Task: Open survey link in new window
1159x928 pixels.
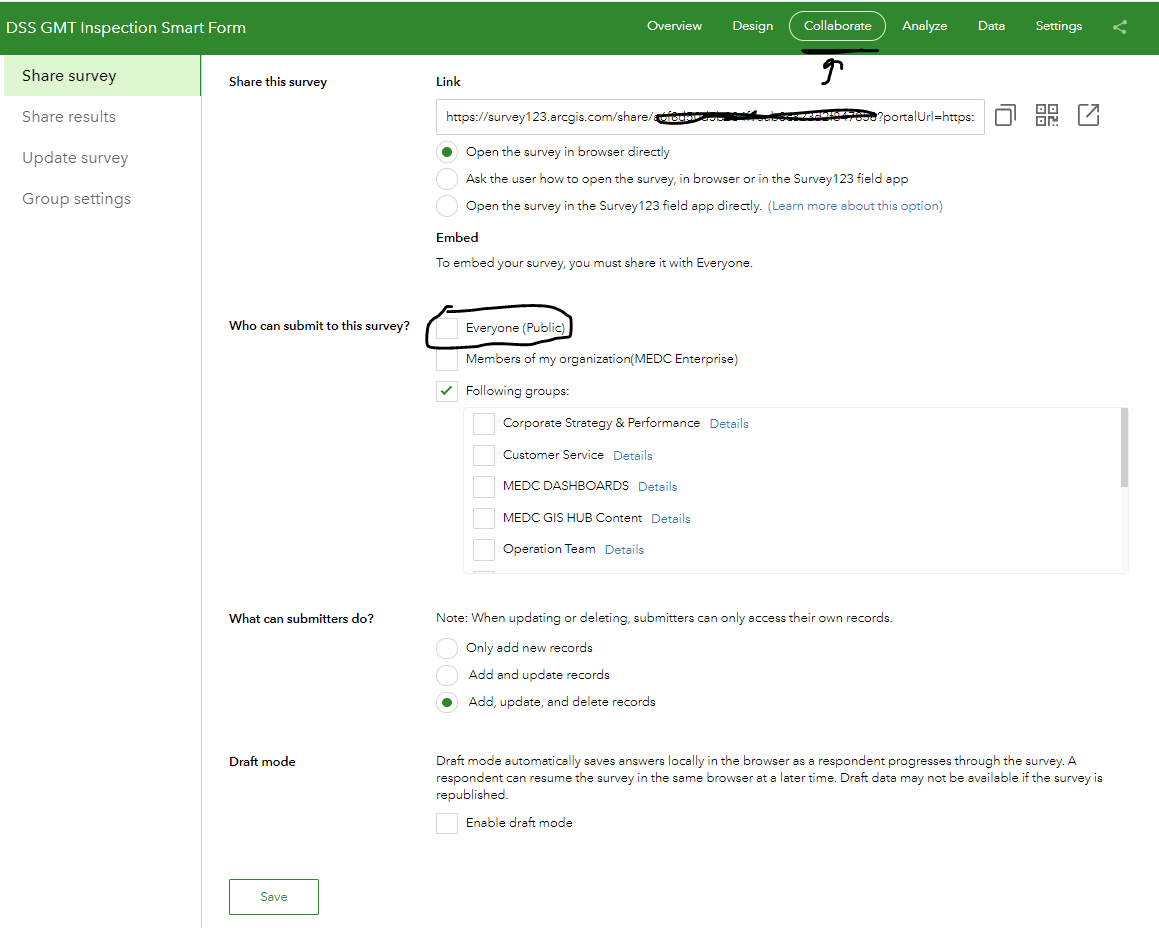Action: tap(1089, 116)
